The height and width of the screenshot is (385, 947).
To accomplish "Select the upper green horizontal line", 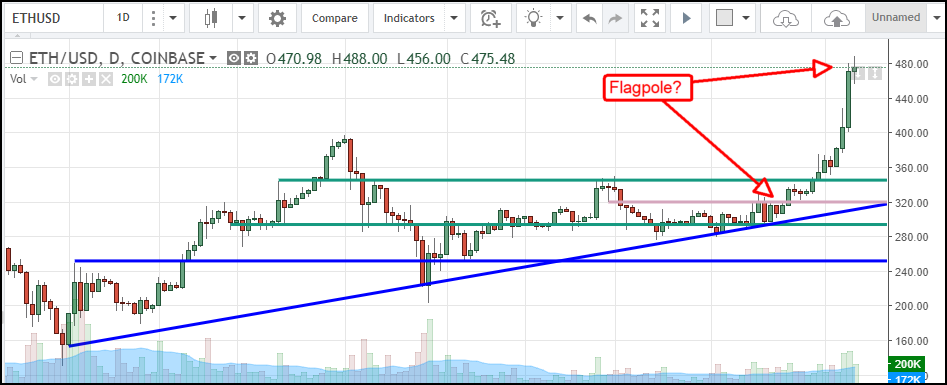I will (x=582, y=180).
